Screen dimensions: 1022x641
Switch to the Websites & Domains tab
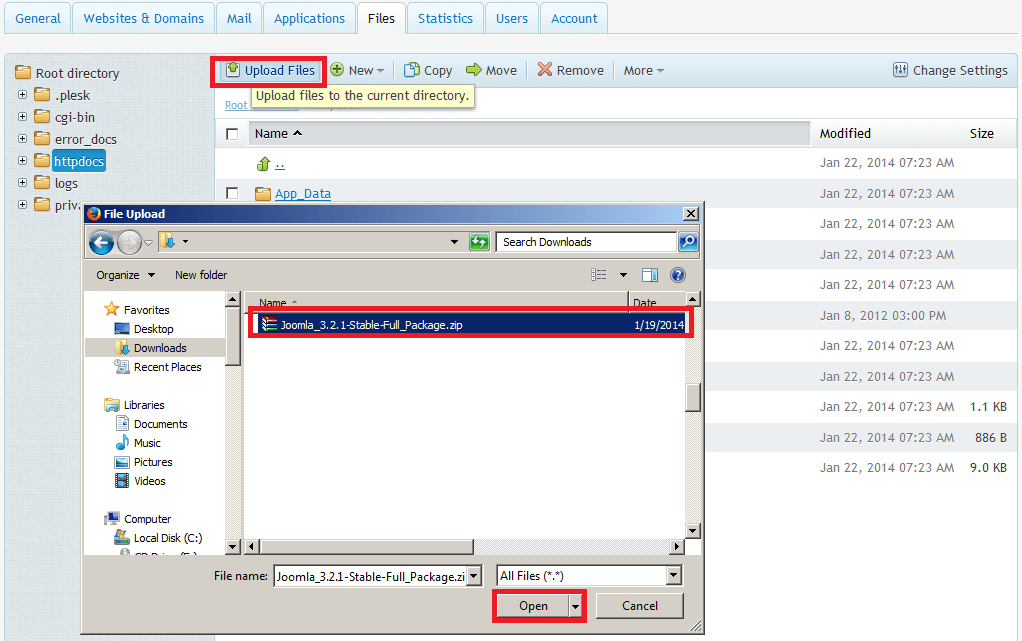coord(143,18)
